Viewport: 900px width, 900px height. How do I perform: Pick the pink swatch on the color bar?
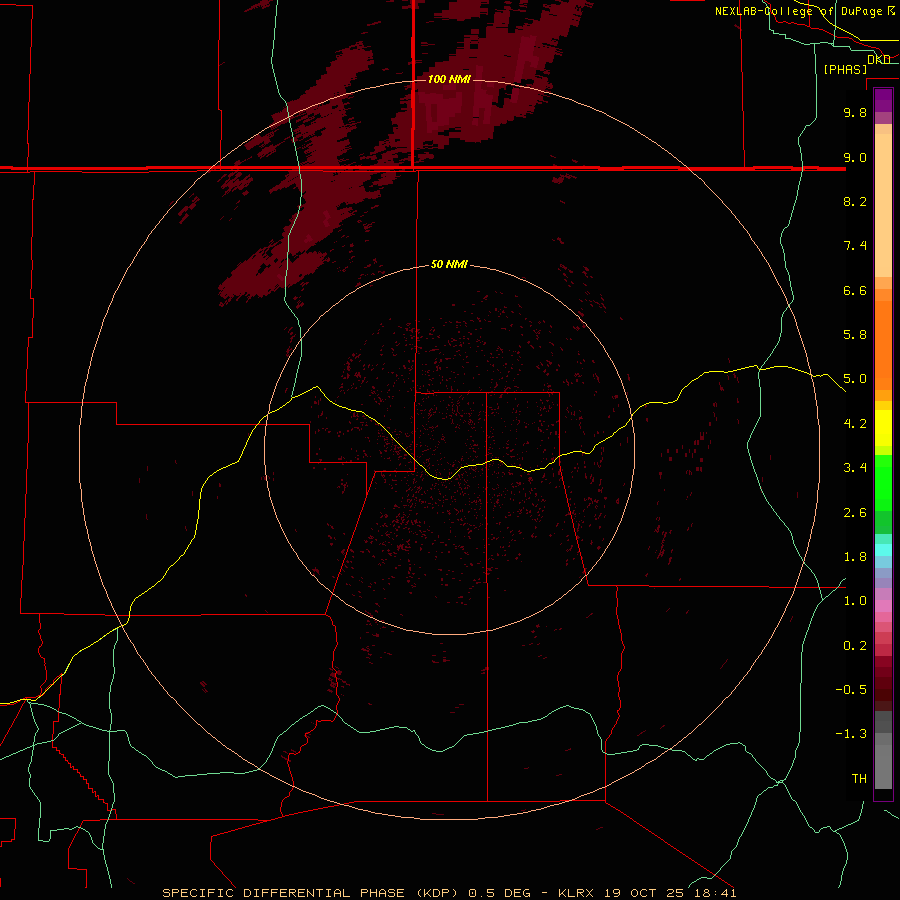click(x=883, y=606)
